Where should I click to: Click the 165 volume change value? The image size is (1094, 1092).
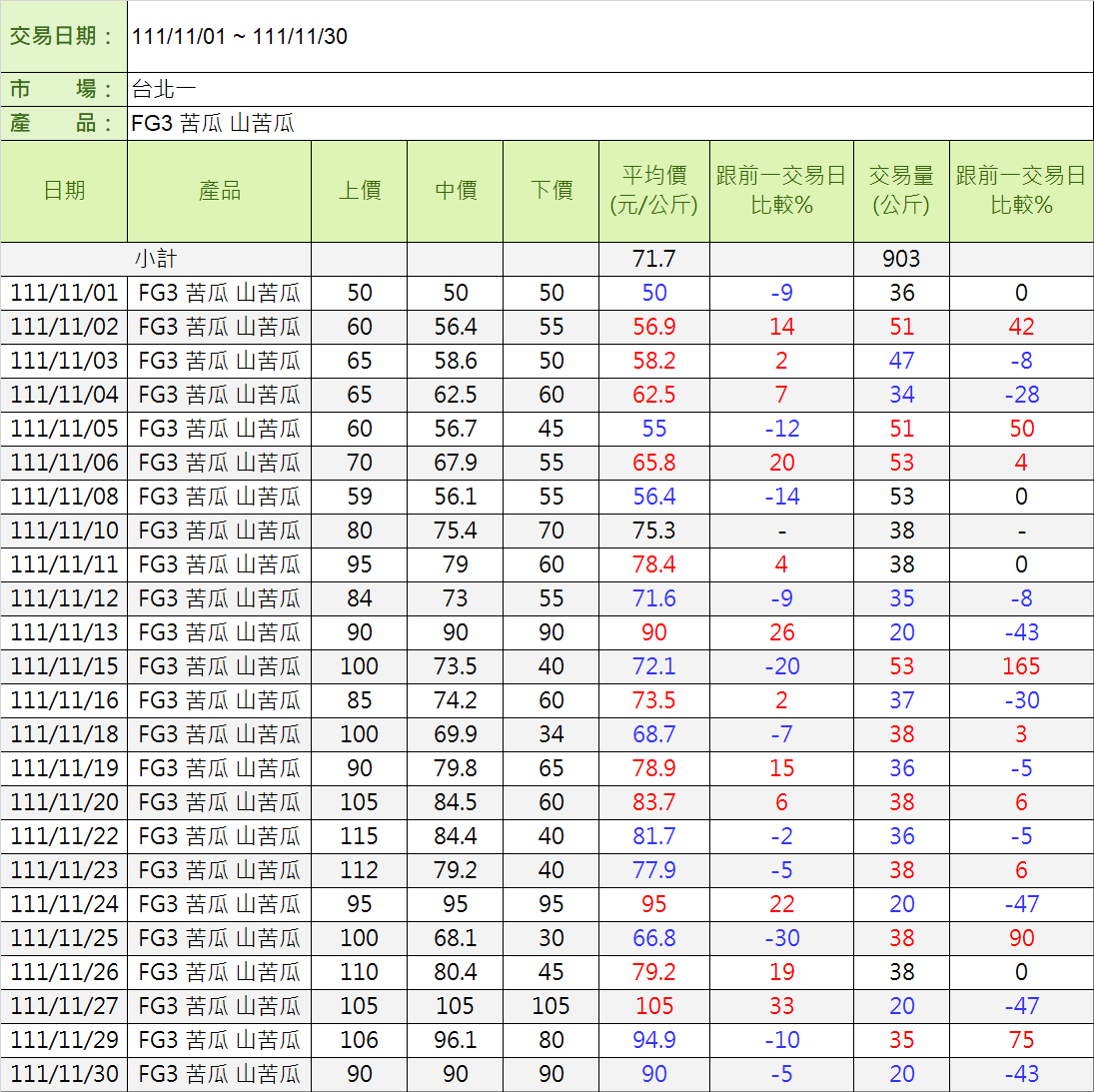1021,666
